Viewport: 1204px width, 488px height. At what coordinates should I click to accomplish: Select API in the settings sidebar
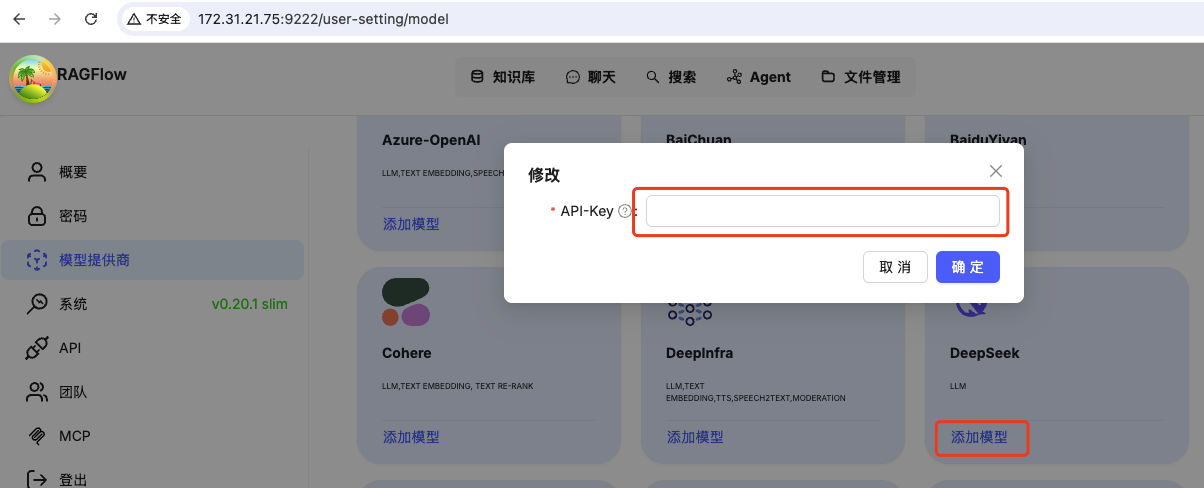[x=152, y=348]
